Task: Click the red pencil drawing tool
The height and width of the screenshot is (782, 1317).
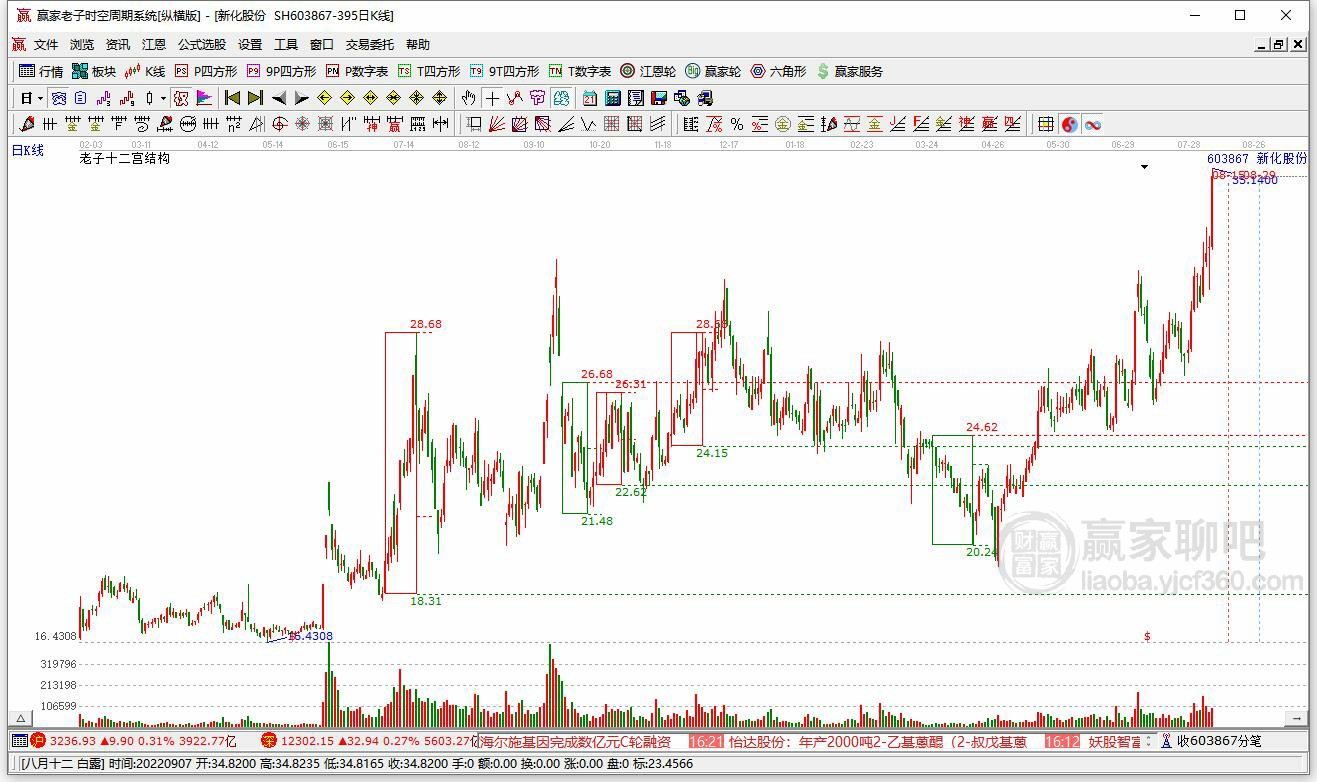Action: 26,124
